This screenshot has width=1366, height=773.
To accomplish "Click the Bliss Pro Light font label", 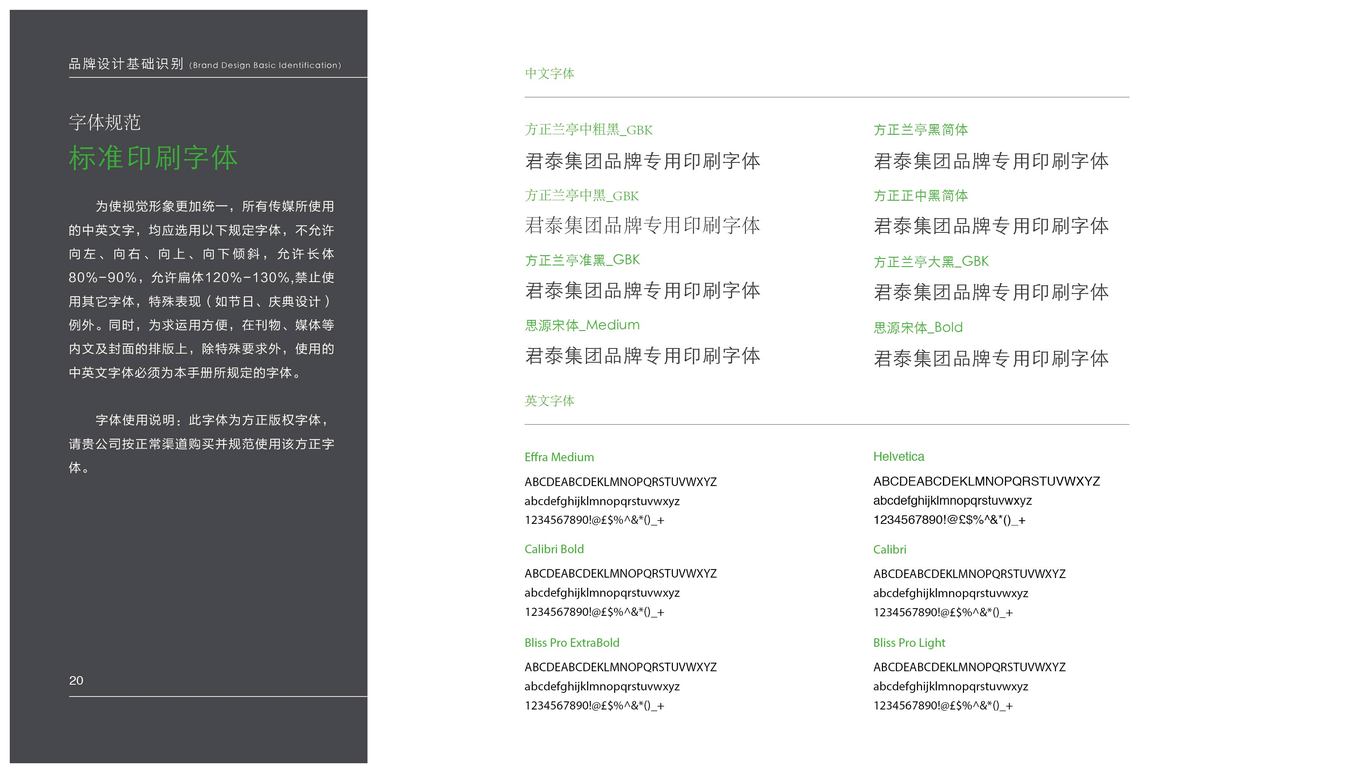I will (909, 643).
